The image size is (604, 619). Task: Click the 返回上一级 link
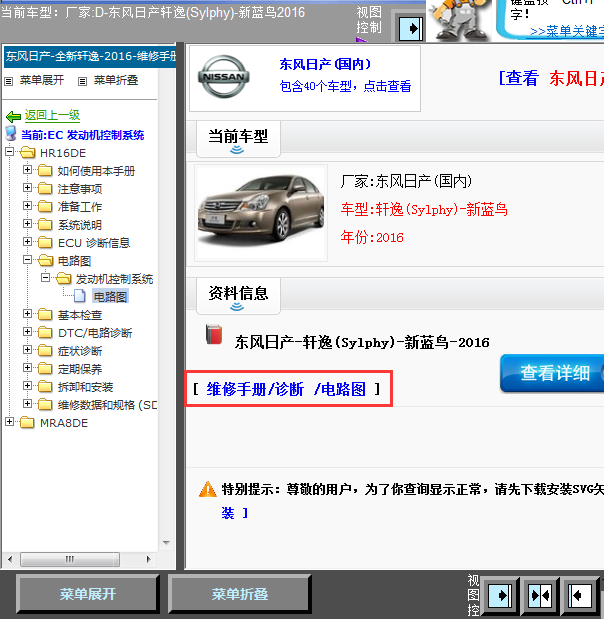click(52, 115)
